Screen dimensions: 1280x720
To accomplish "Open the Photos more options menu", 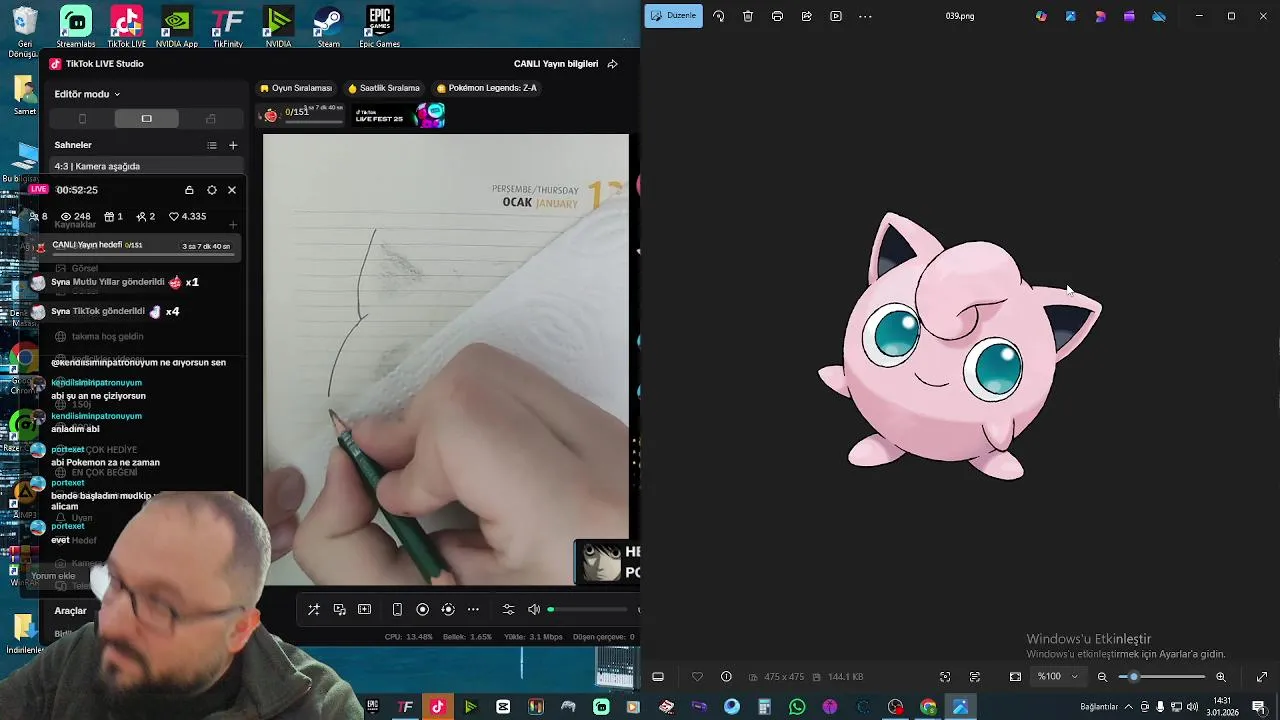I will [865, 16].
